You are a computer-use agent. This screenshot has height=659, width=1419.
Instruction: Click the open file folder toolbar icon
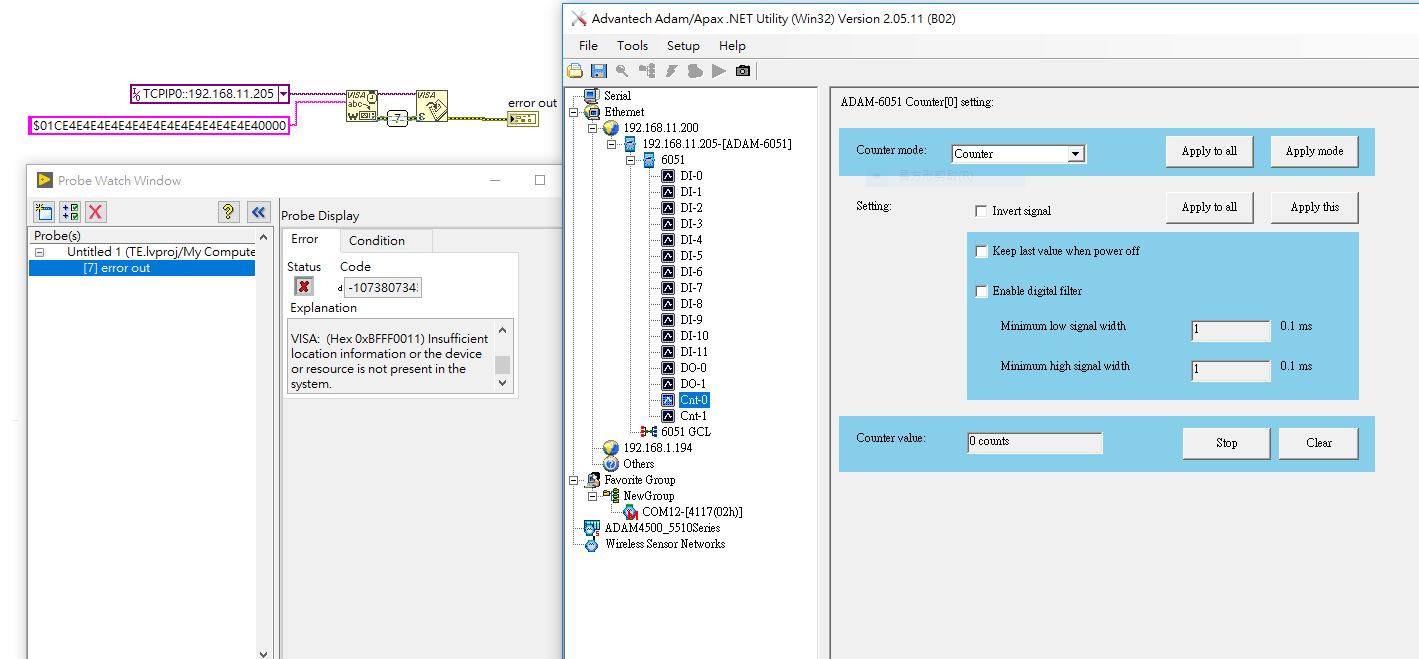pos(575,71)
